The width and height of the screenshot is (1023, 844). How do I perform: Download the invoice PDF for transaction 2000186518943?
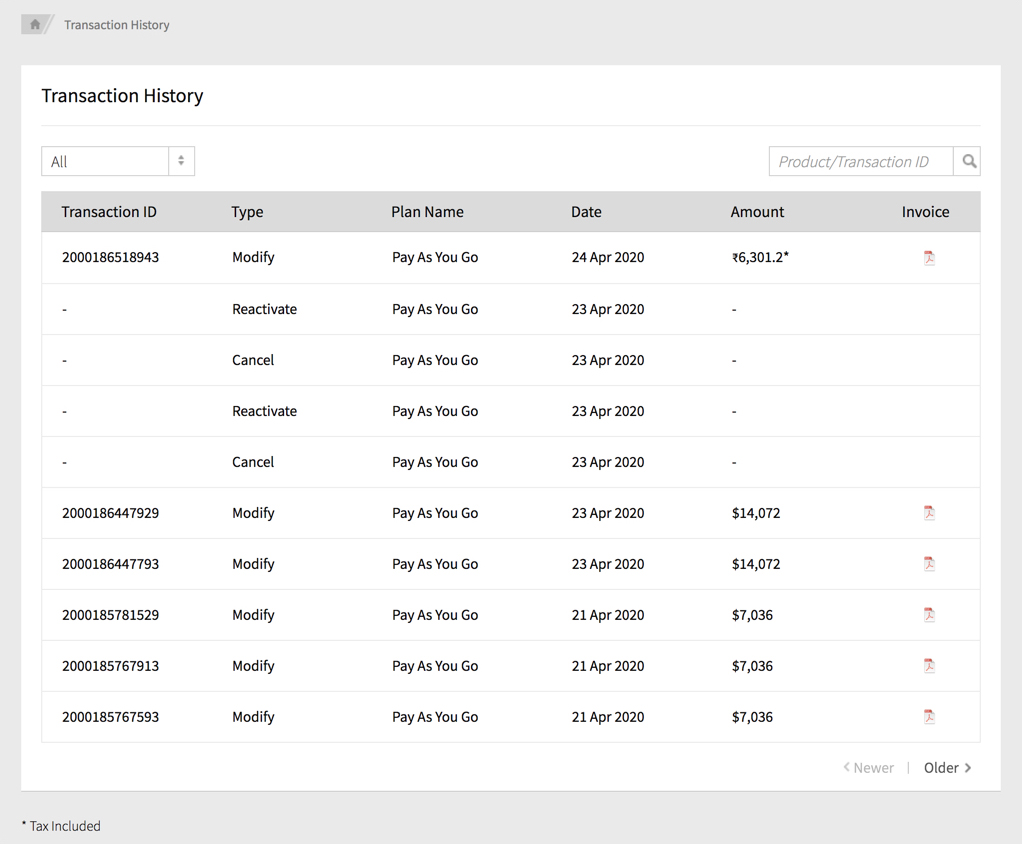click(929, 257)
